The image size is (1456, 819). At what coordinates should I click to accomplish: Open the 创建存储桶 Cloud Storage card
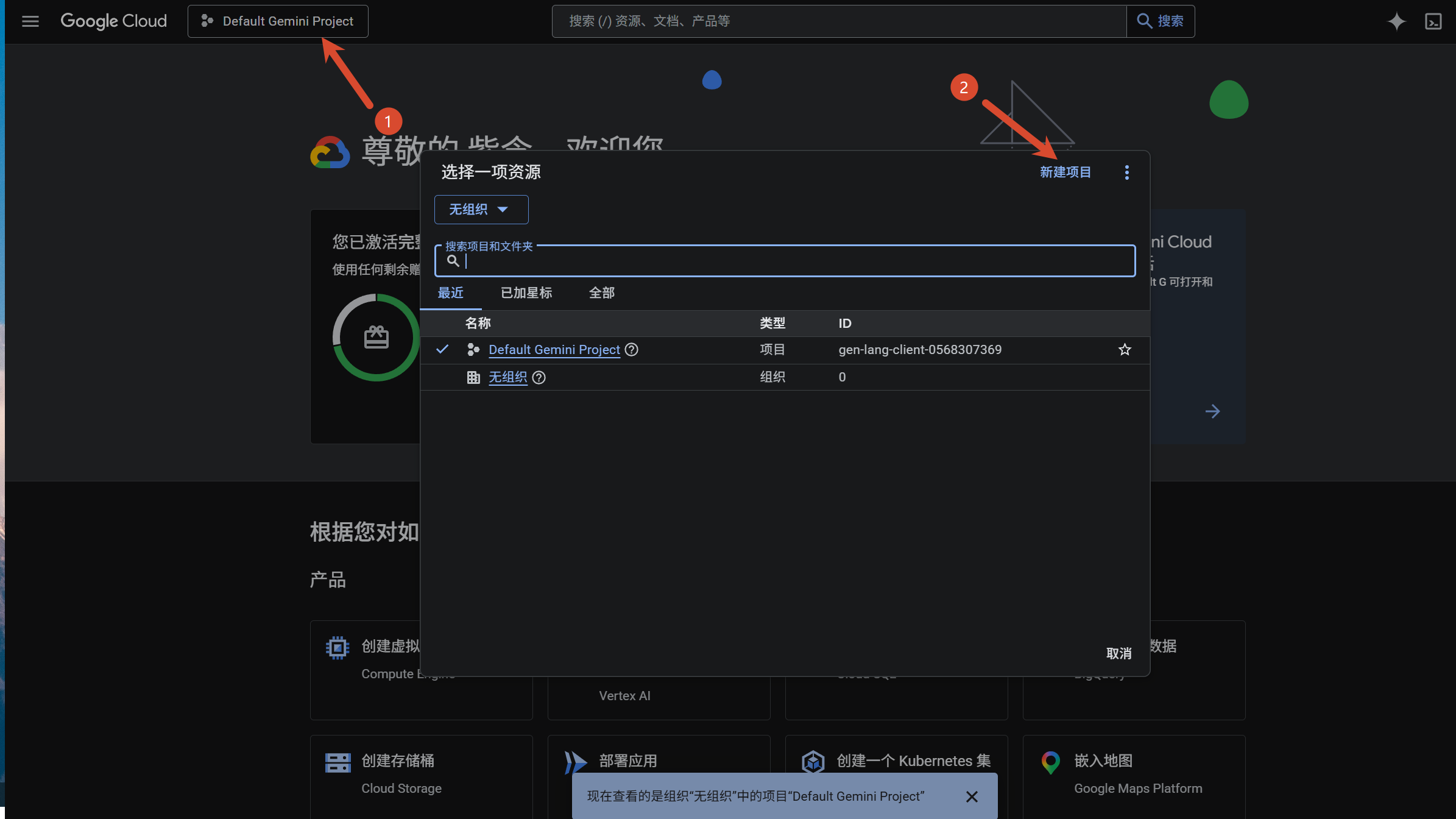click(421, 776)
